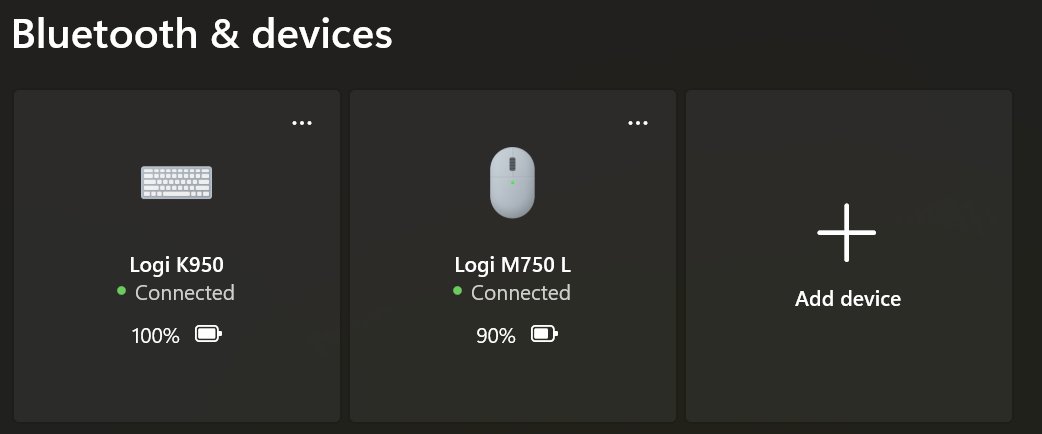The width and height of the screenshot is (1042, 434).
Task: Click the Connected status of Logi M750 L
Action: 521,293
